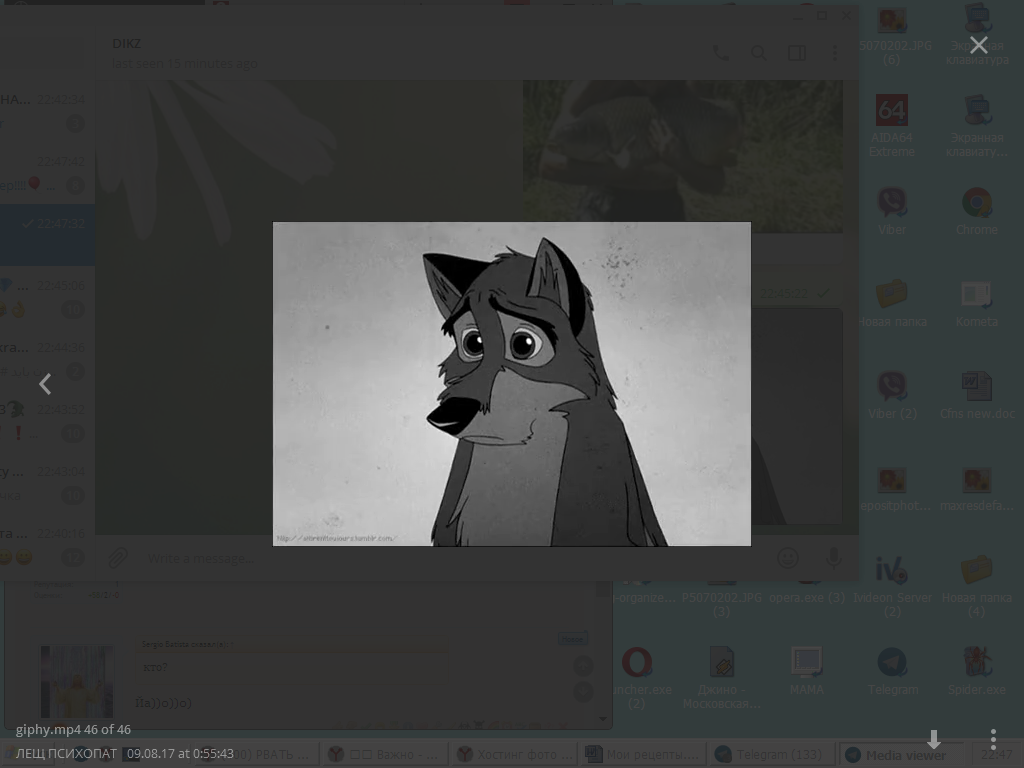1024x768 pixels.
Task: Open the media viewer more options menu
Action: point(993,739)
